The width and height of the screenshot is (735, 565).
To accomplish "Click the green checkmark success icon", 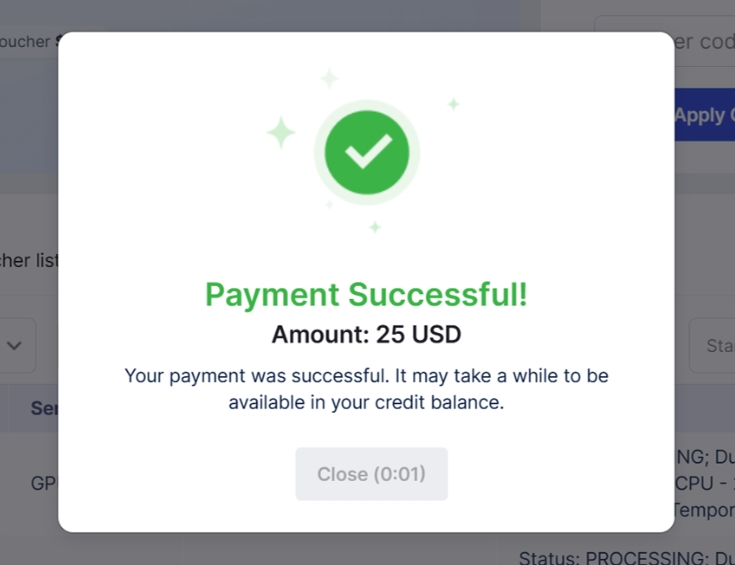I will [366, 152].
